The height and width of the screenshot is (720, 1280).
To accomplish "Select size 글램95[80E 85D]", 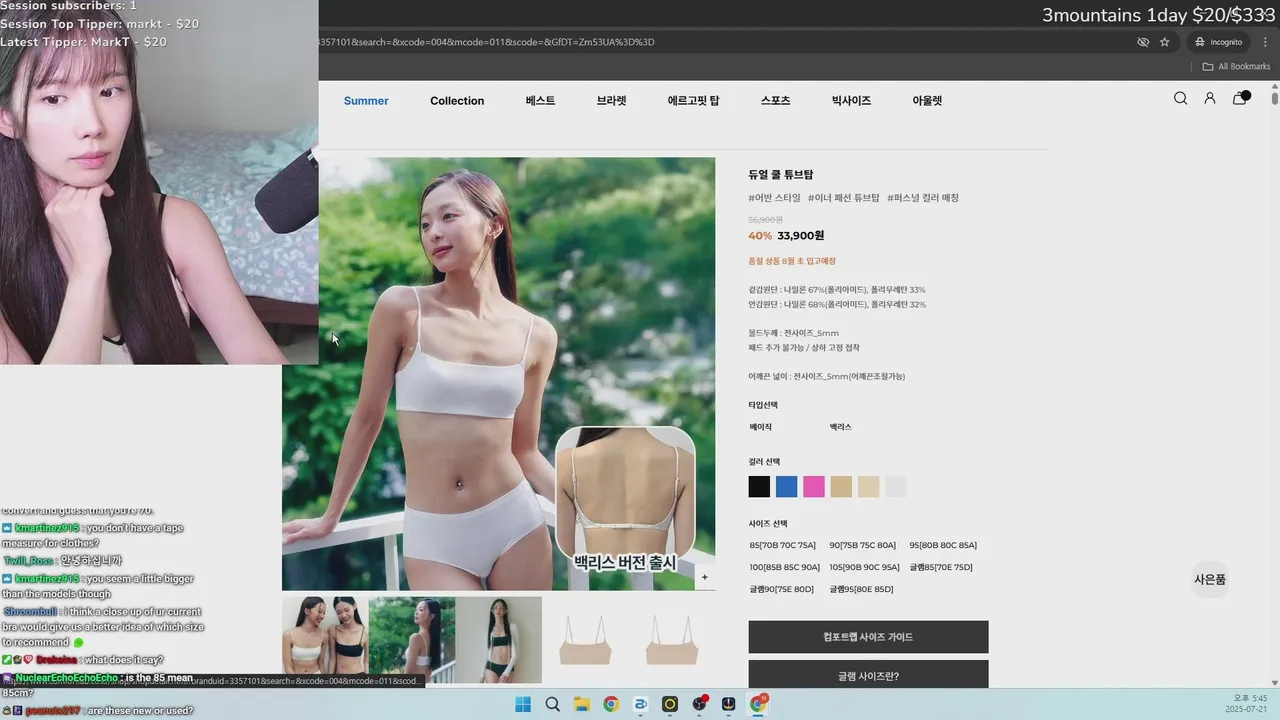I will (861, 589).
